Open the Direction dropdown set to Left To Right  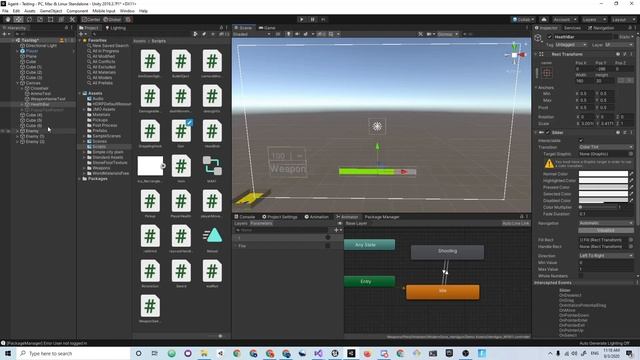[606, 256]
